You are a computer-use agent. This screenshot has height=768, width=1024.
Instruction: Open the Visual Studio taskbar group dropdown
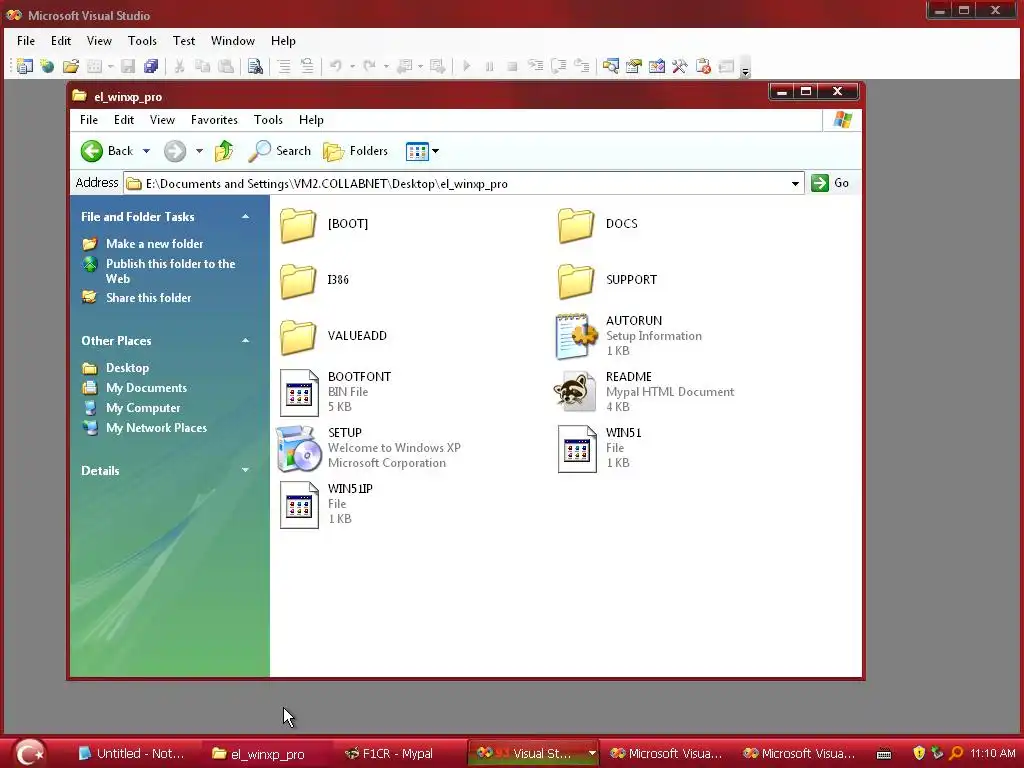pyautogui.click(x=592, y=753)
